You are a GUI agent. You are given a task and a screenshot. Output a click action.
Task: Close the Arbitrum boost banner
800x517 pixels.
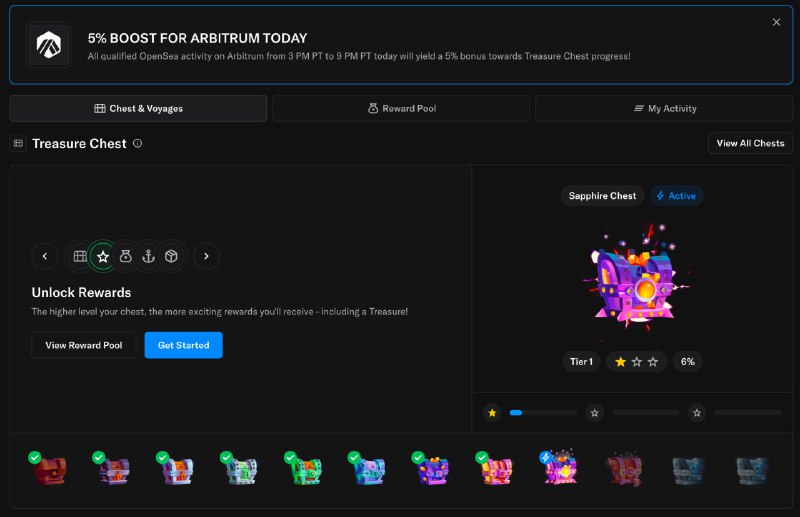776,22
